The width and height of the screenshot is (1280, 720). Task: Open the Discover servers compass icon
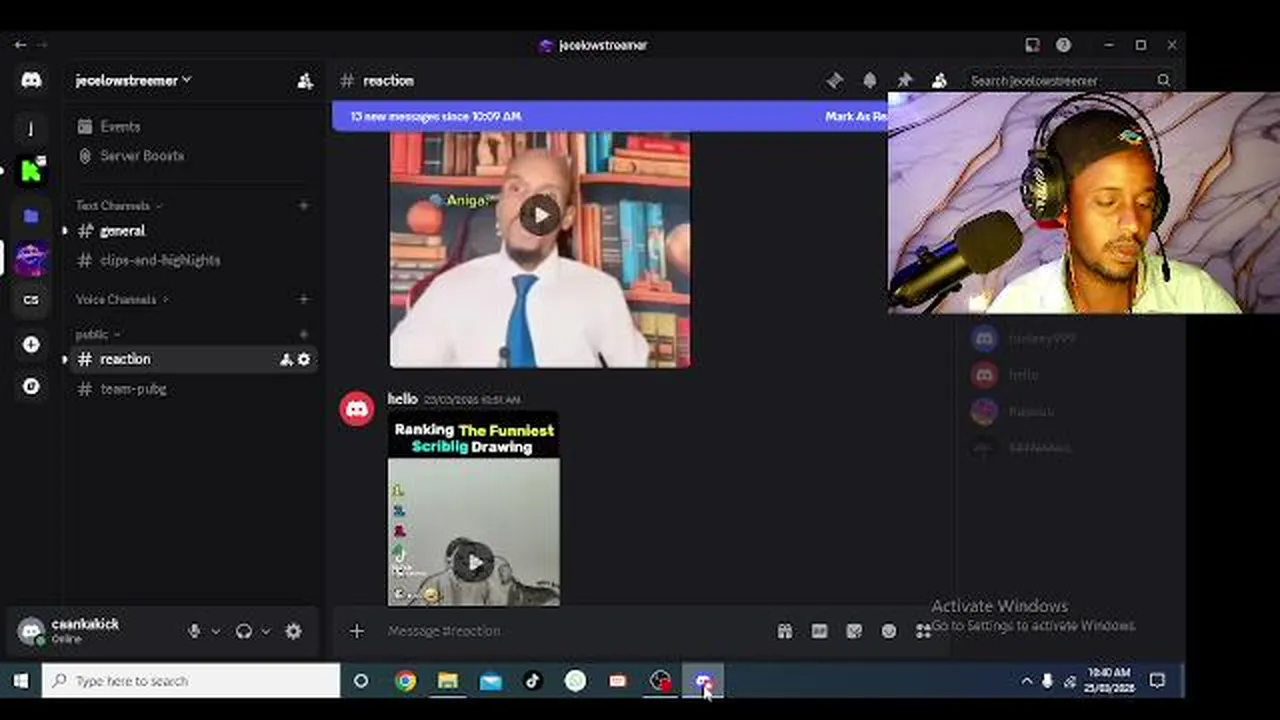(31, 386)
